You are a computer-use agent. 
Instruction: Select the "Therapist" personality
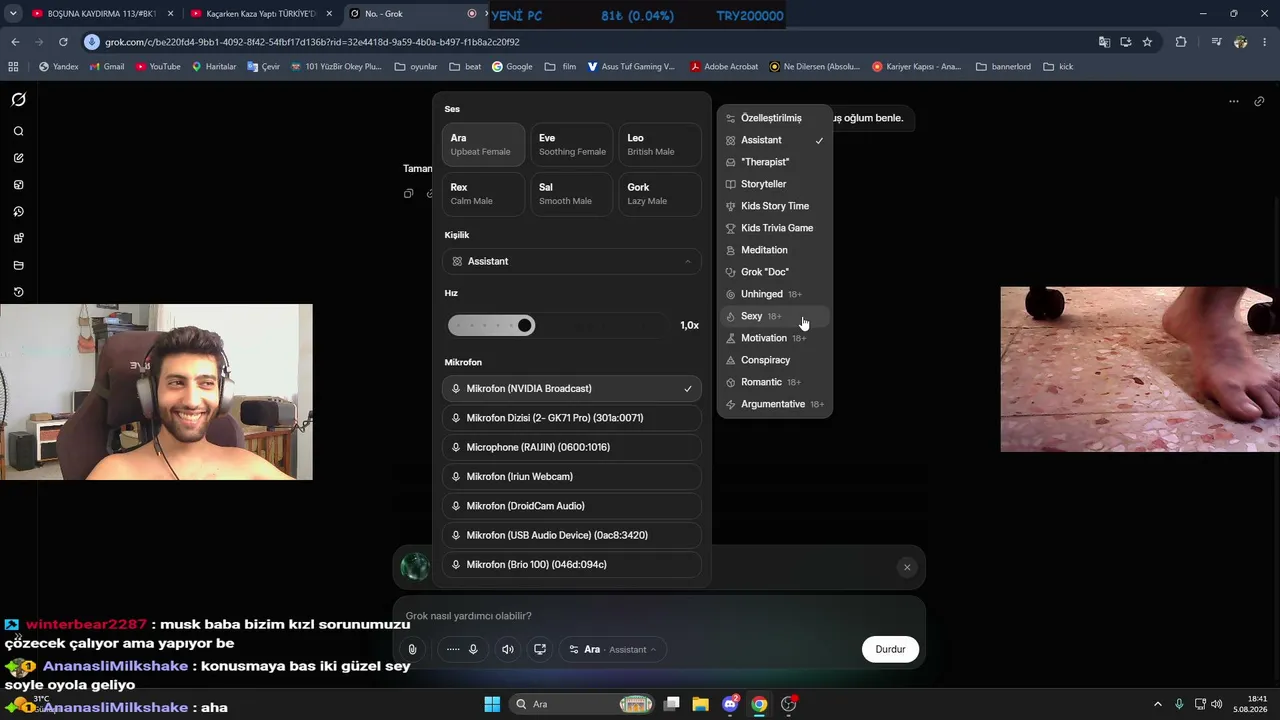[775, 162]
